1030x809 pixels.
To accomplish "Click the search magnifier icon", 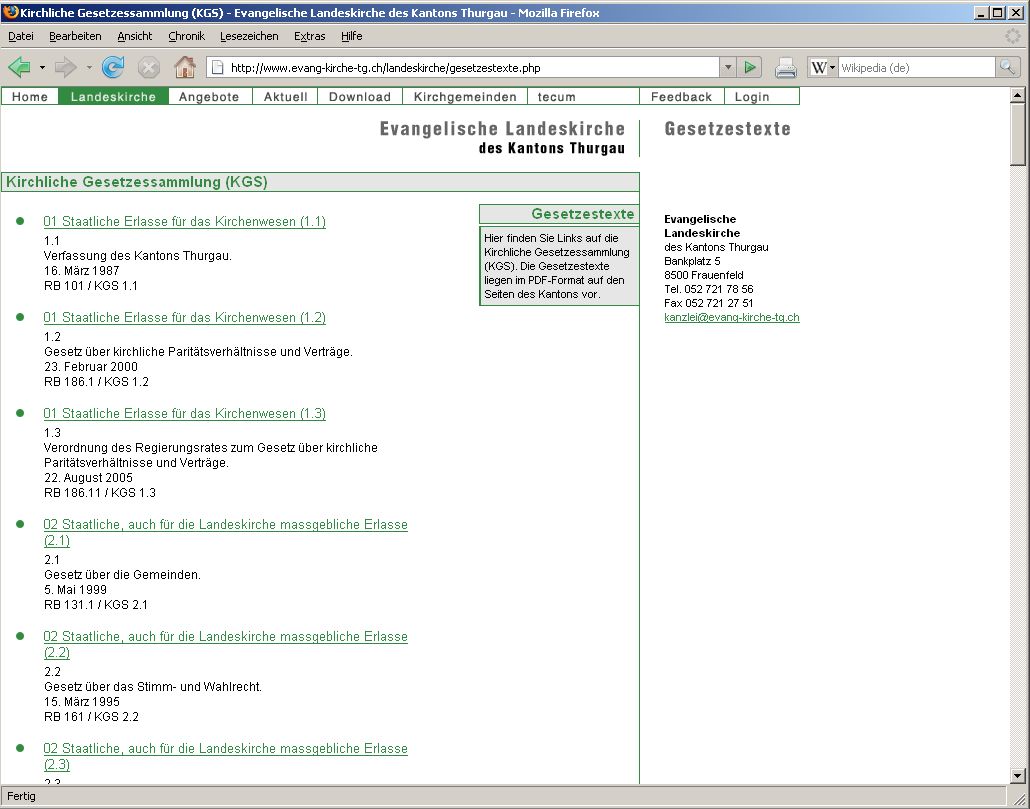I will (1007, 67).
